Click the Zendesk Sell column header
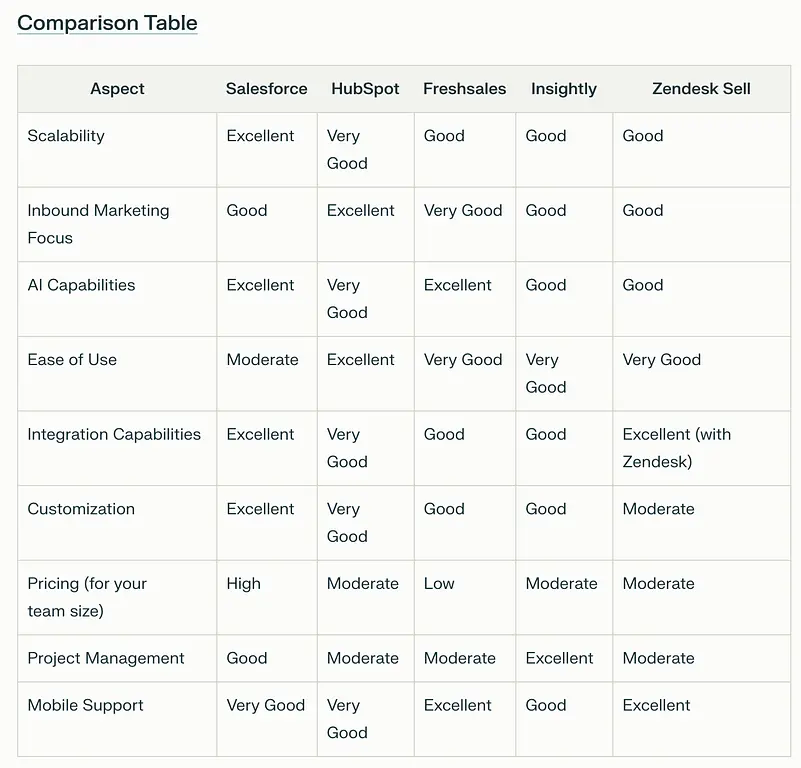The height and width of the screenshot is (768, 801). (x=701, y=89)
